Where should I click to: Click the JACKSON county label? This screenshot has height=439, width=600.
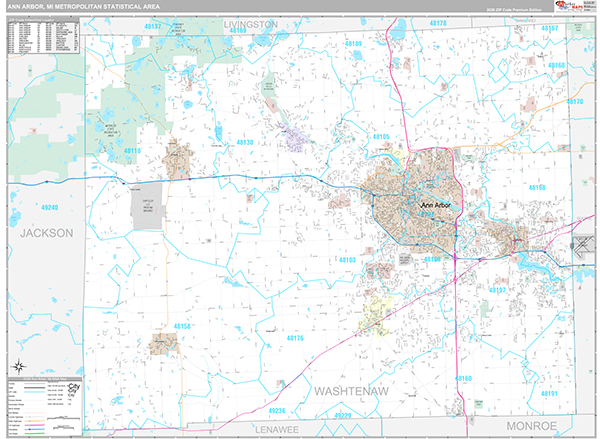coord(46,232)
